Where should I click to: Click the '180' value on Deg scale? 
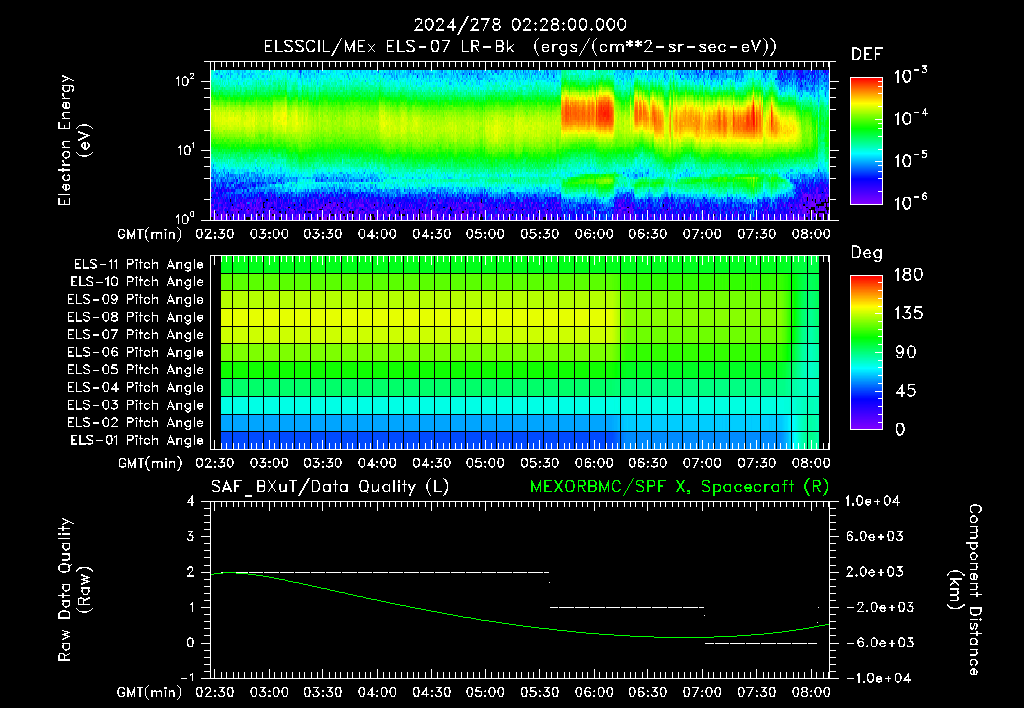pyautogui.click(x=908, y=275)
